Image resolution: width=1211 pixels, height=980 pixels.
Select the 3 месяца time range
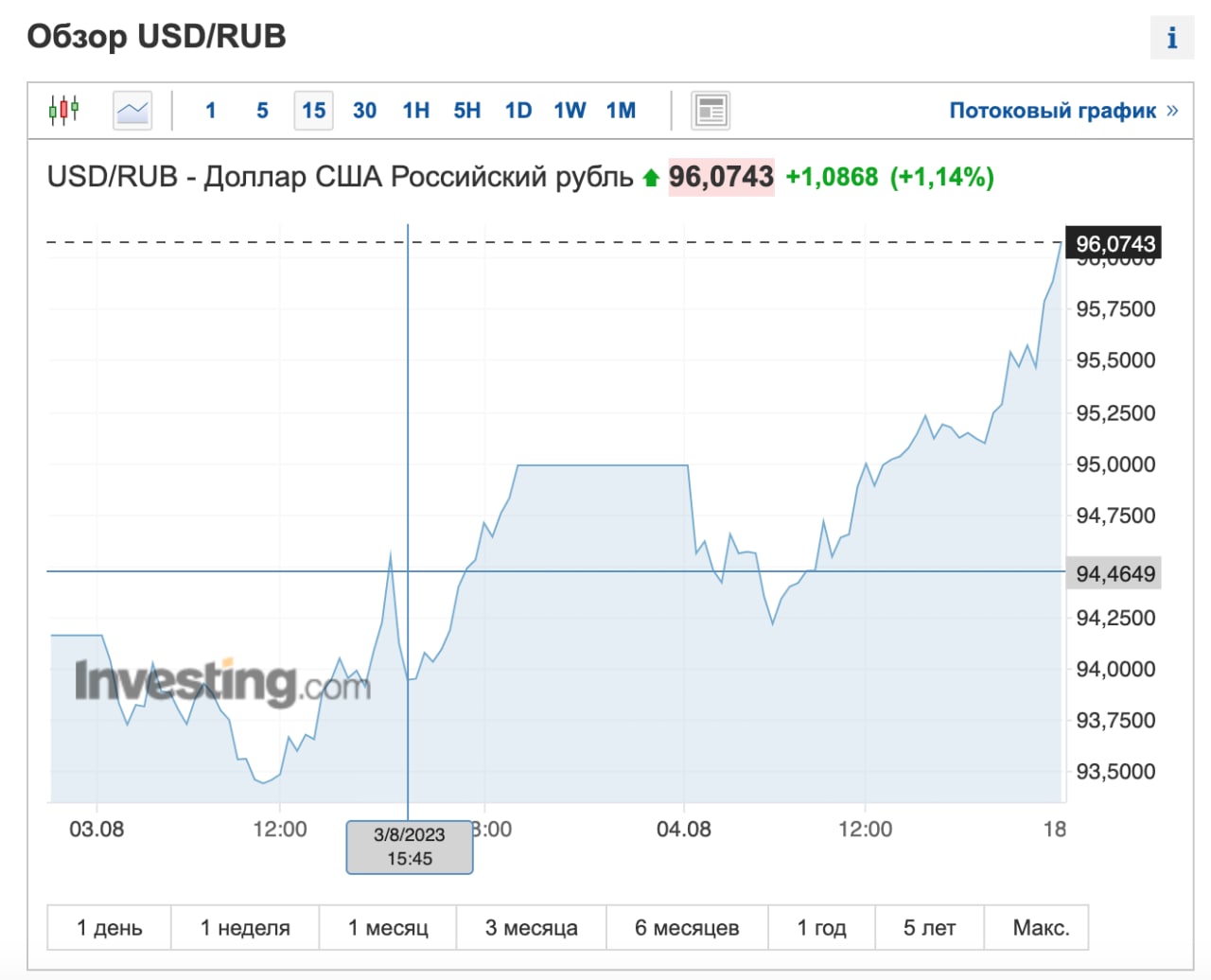click(531, 928)
